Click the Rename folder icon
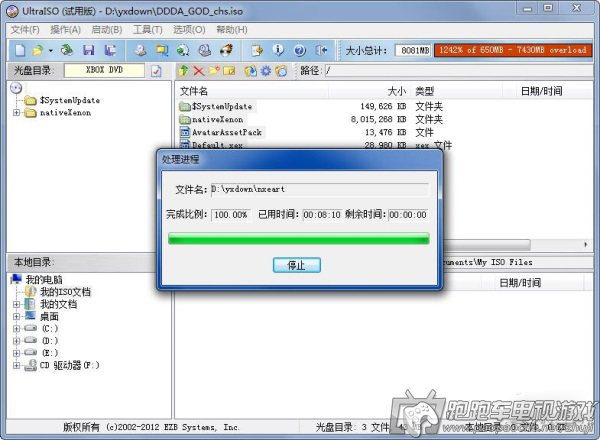Image resolution: width=600 pixels, height=440 pixels. click(229, 71)
